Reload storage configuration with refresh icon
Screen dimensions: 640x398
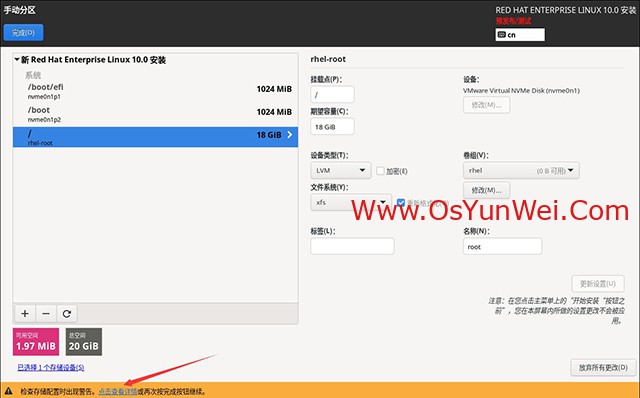[67, 314]
